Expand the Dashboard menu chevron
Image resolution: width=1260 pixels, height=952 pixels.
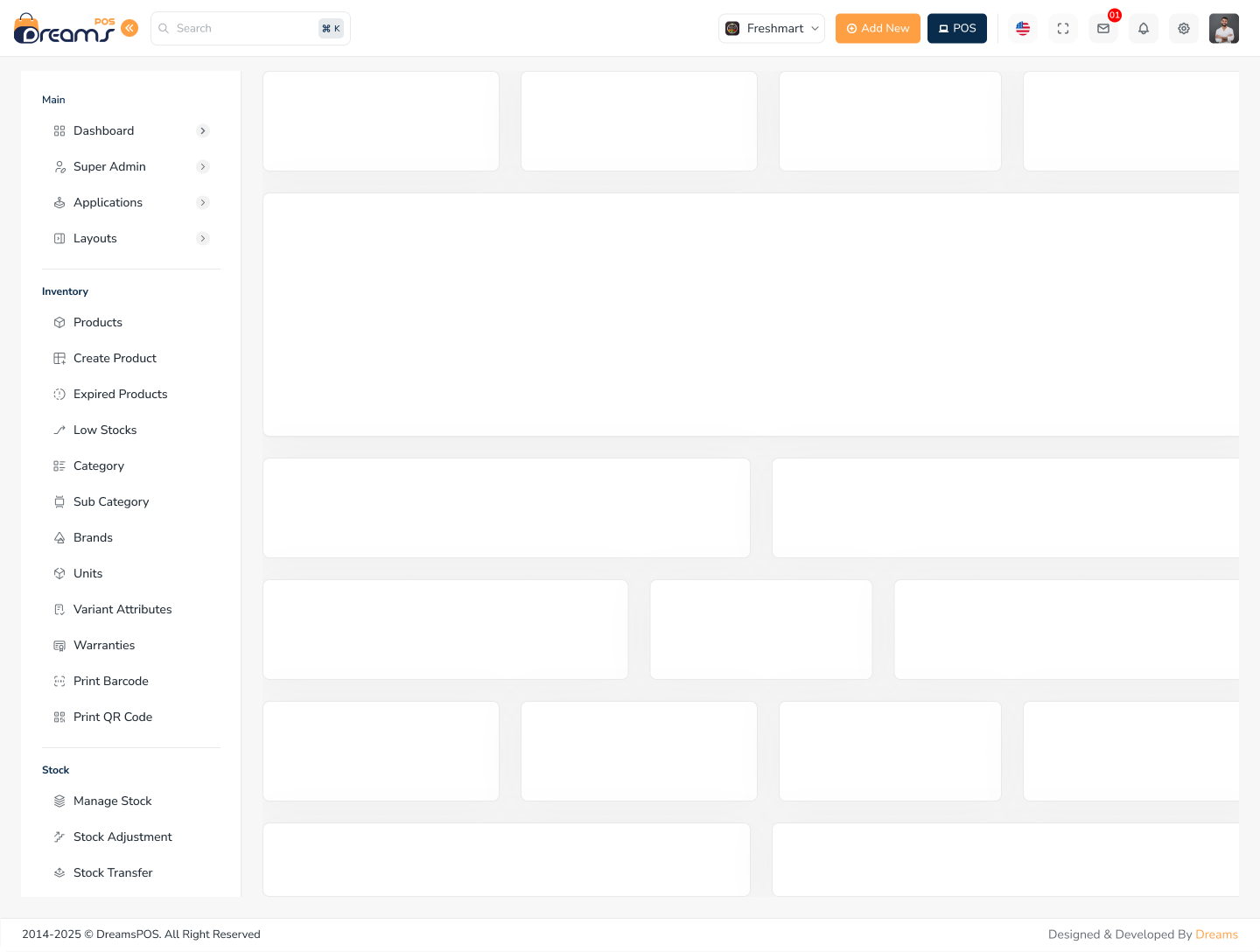[x=203, y=130]
